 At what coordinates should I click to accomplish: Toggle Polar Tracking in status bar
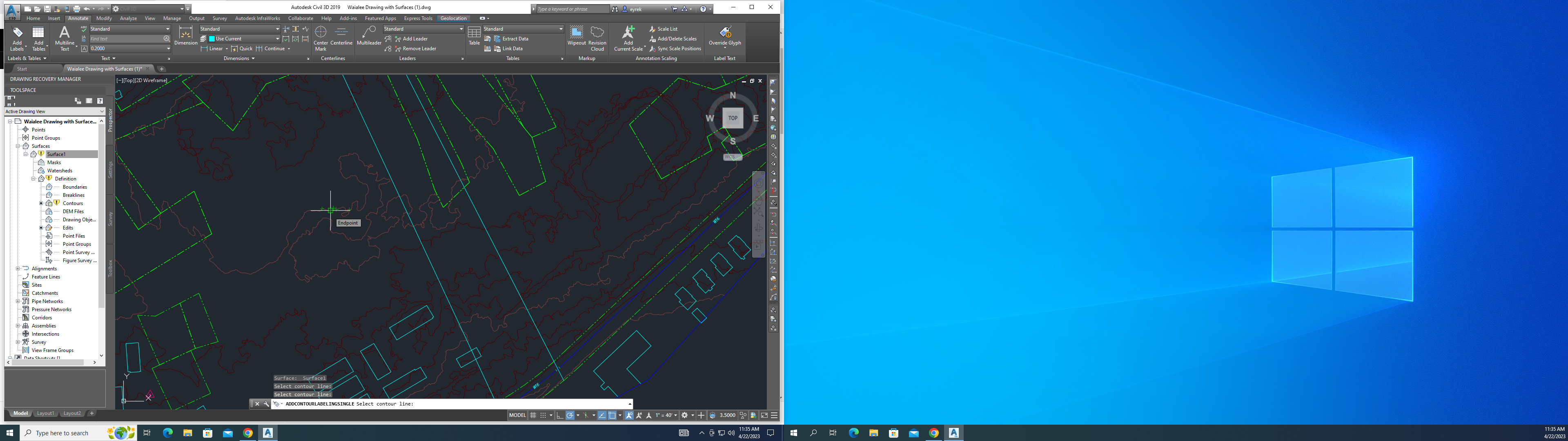click(570, 415)
